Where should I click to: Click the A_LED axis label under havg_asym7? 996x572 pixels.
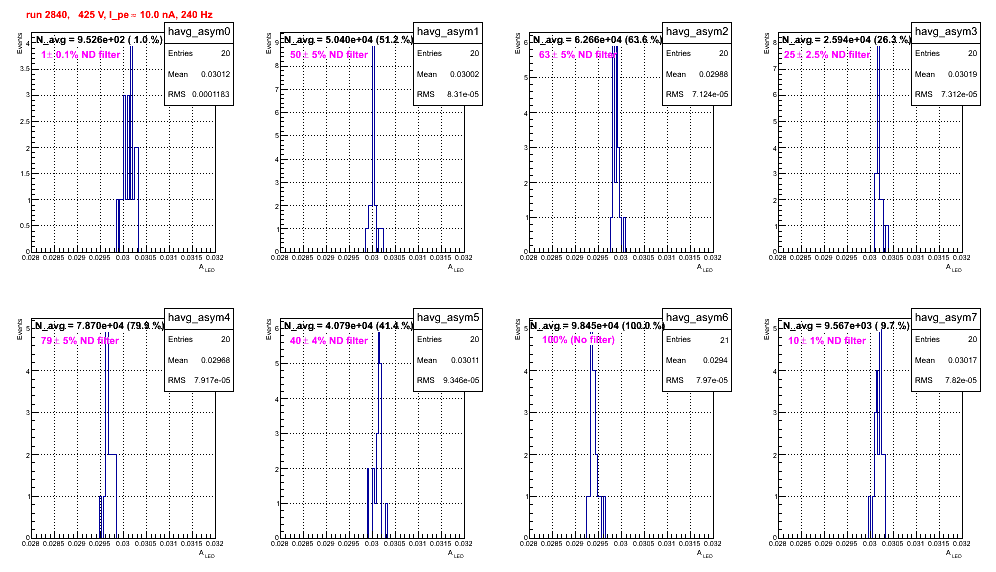tap(953, 554)
